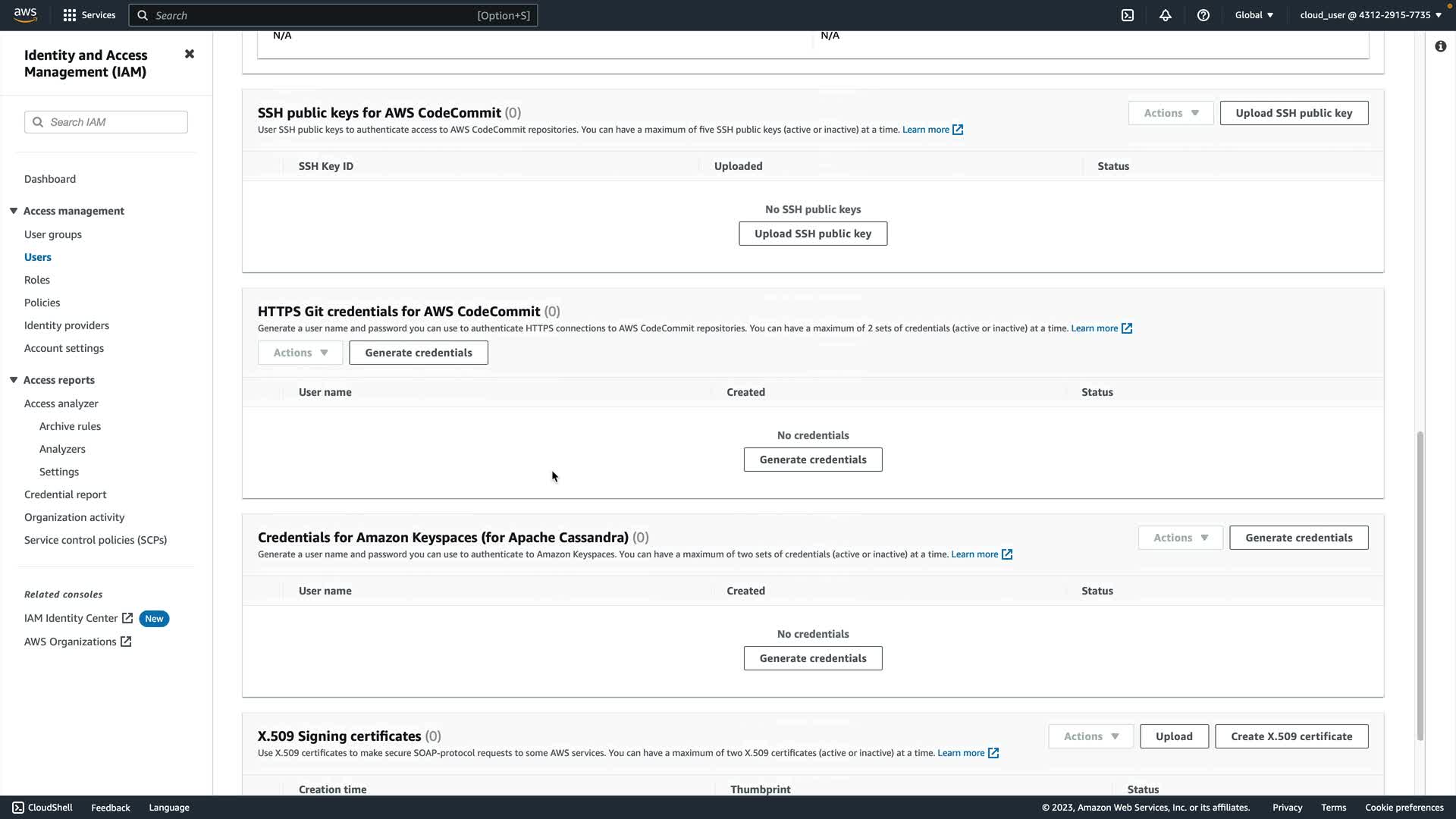Open the AWS home logo
The image size is (1456, 819).
(x=25, y=15)
